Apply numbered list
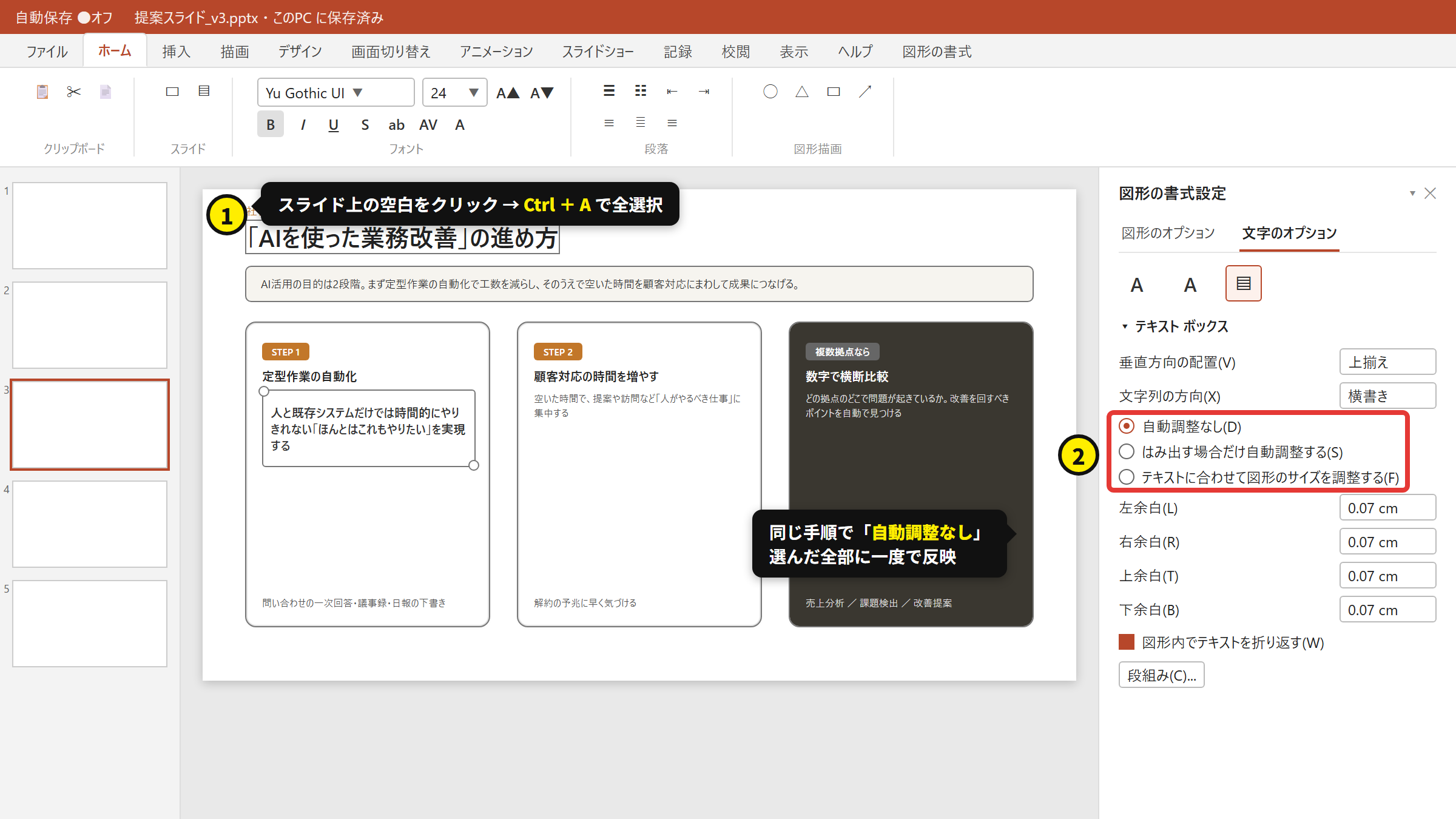The width and height of the screenshot is (1456, 819). (x=641, y=91)
